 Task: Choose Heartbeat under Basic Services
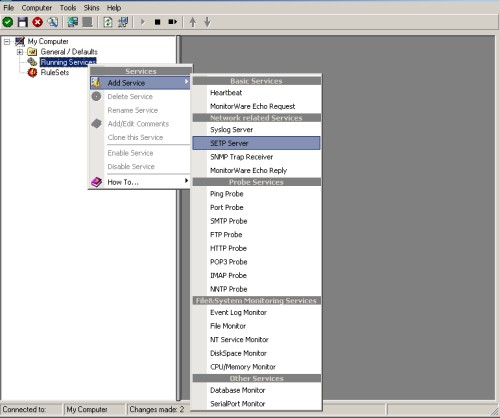pyautogui.click(x=256, y=93)
